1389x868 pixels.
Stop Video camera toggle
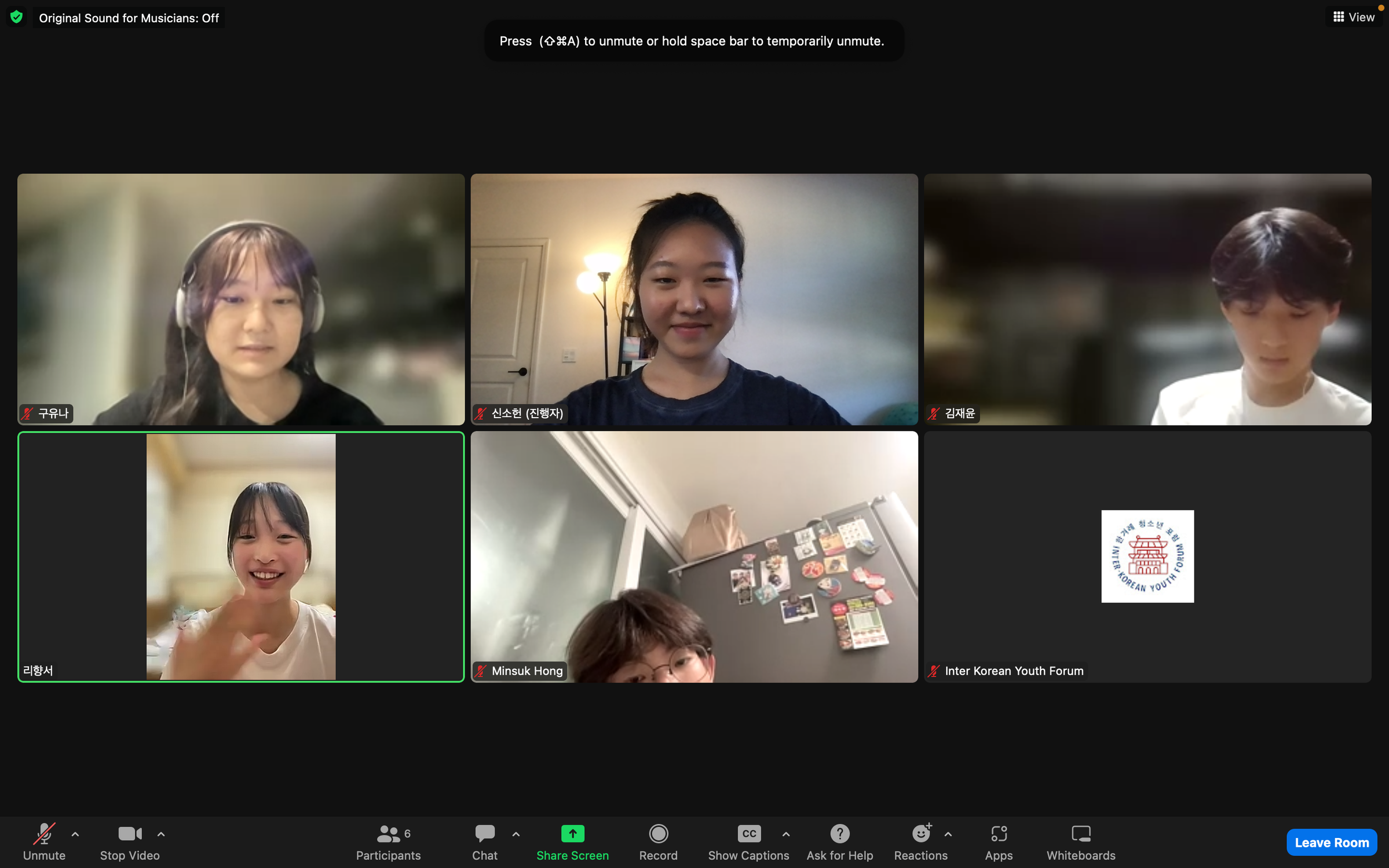coord(130,834)
